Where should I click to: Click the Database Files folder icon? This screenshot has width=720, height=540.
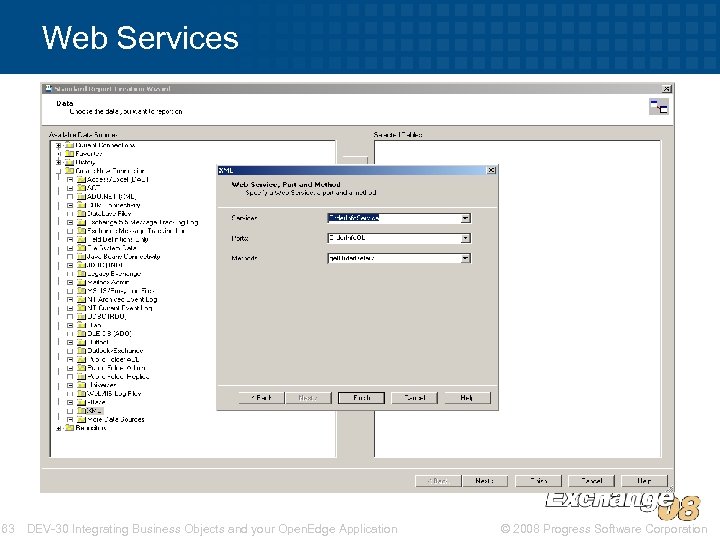pyautogui.click(x=82, y=214)
